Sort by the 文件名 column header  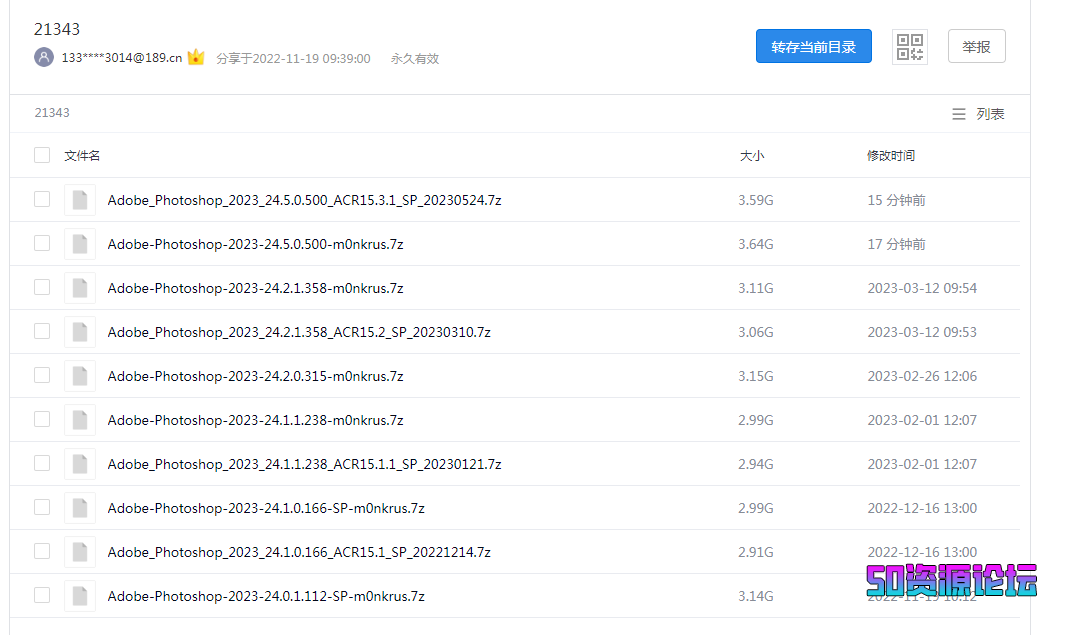pyautogui.click(x=82, y=155)
